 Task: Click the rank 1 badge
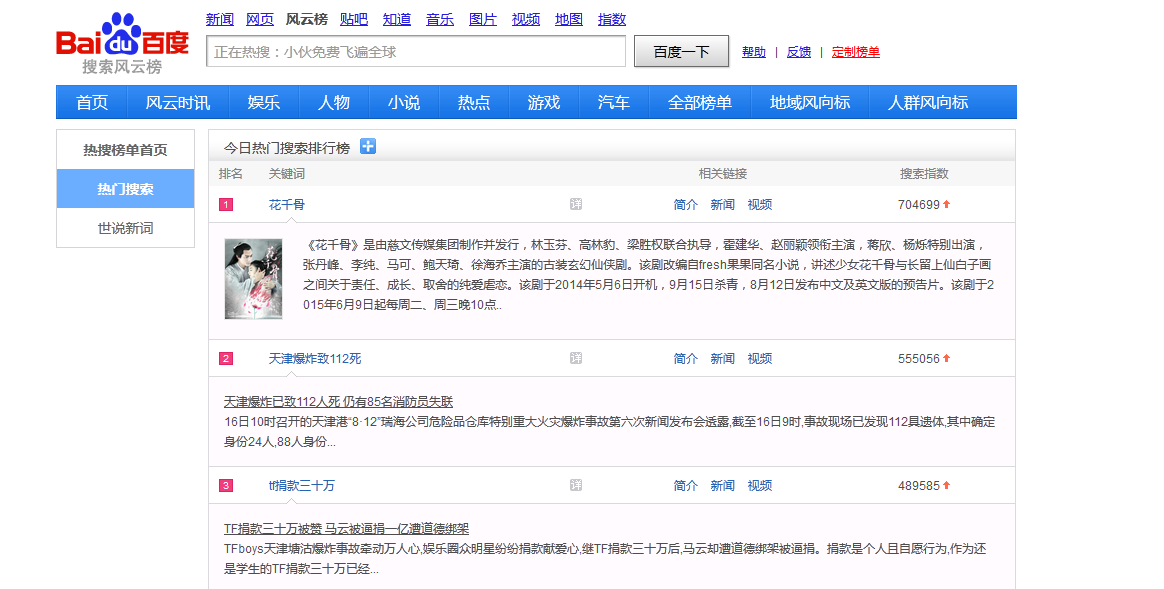pos(226,205)
